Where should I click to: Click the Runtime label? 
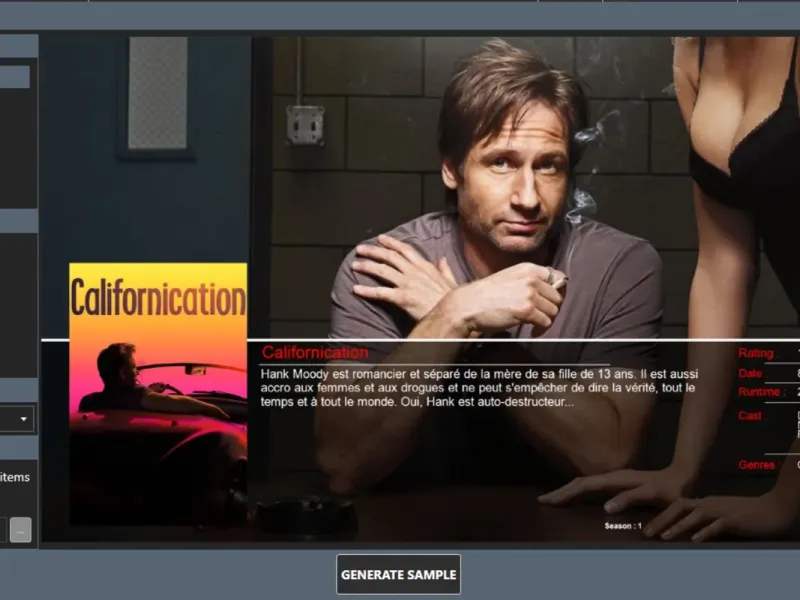[x=759, y=392]
